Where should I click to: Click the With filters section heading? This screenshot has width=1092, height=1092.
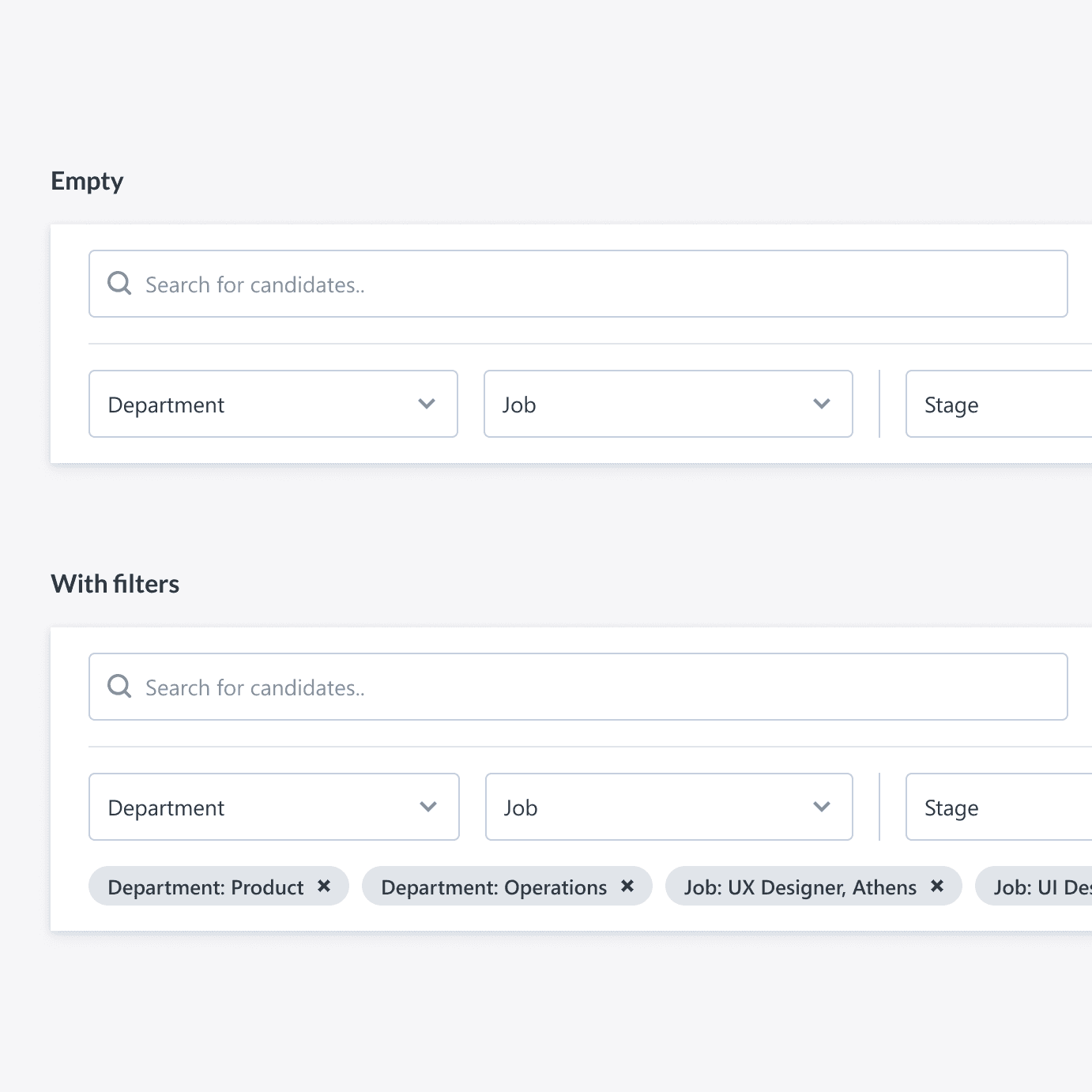pyautogui.click(x=115, y=584)
